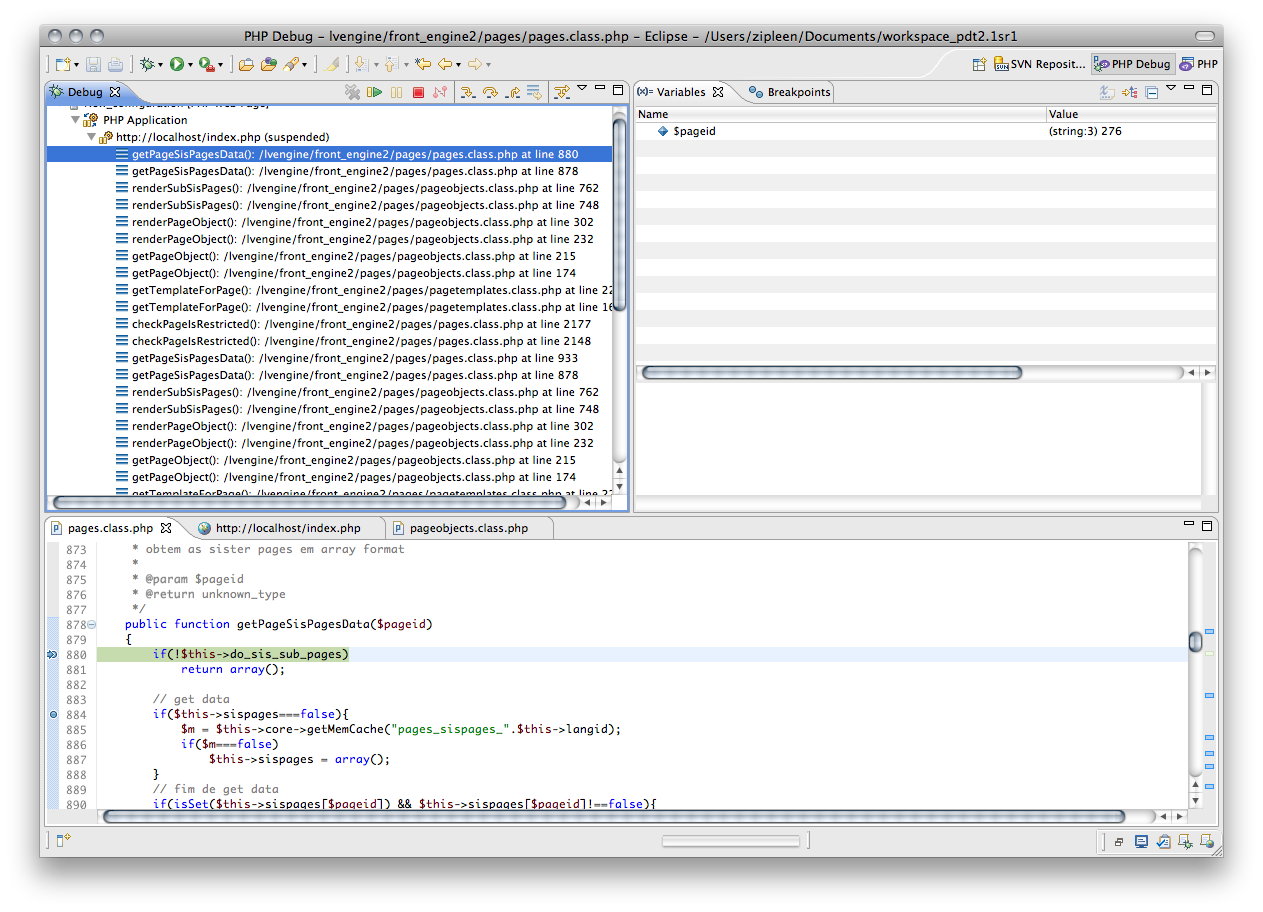Click the Last Edit Location arrow icon
Viewport: 1263px width, 912px height.
423,64
